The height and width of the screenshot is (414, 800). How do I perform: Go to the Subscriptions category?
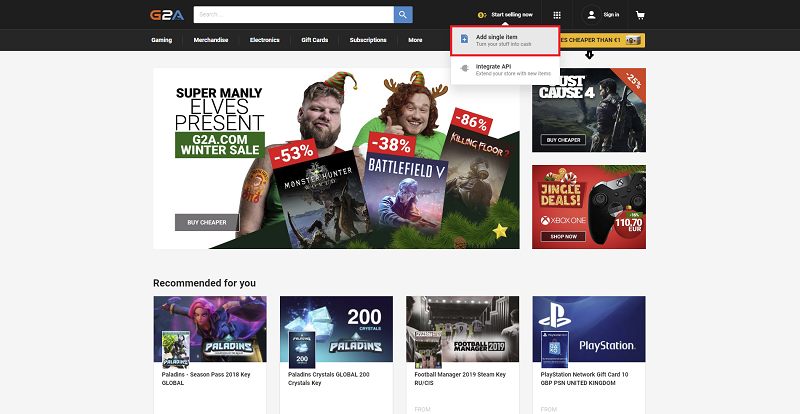pos(368,40)
